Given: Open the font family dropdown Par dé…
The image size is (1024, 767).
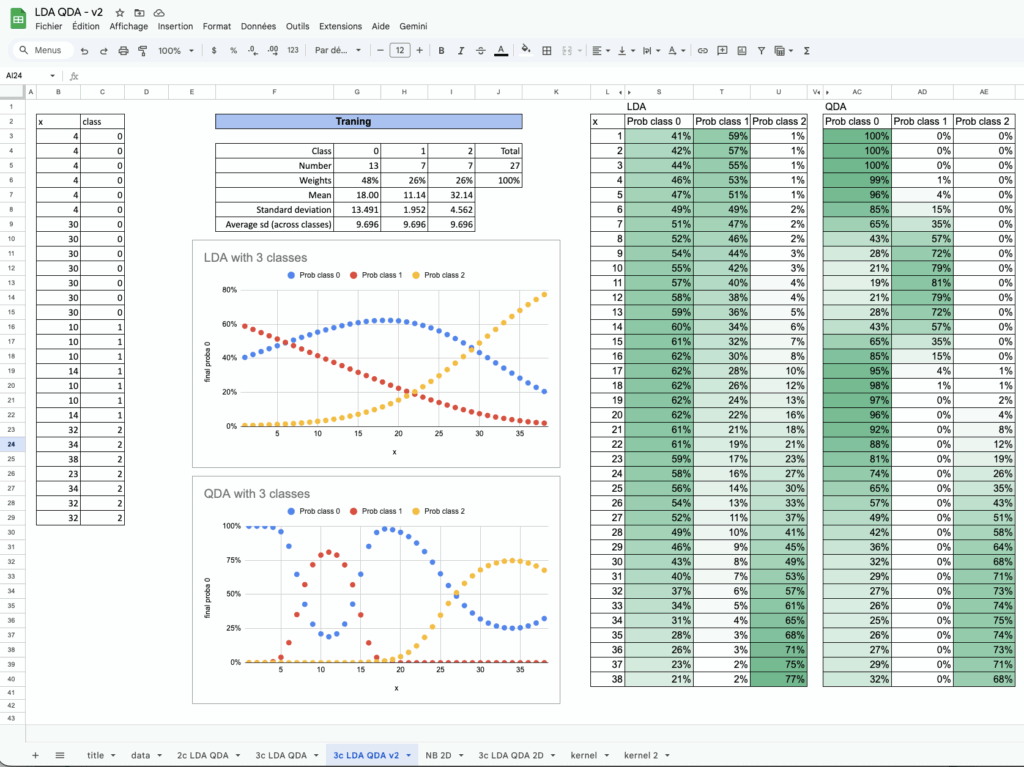Looking at the screenshot, I should coord(338,50).
